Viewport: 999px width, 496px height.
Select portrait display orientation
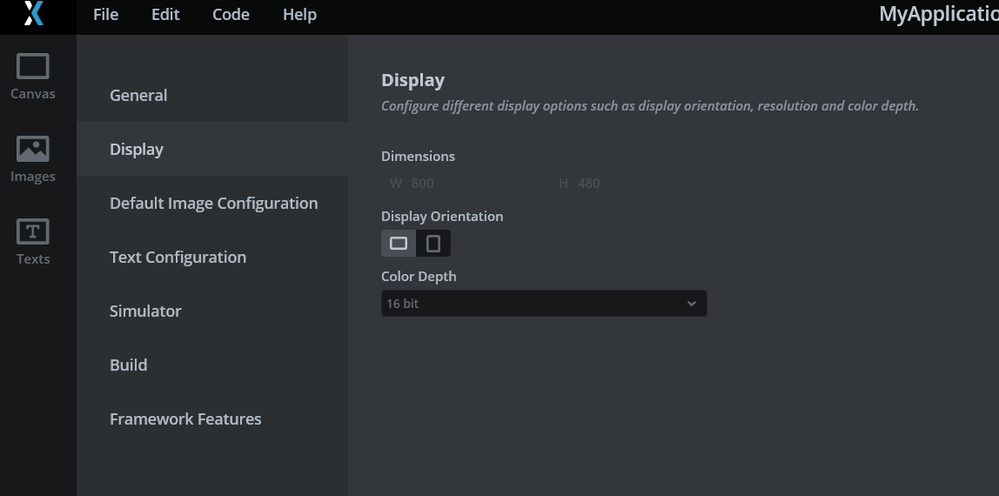(x=433, y=243)
